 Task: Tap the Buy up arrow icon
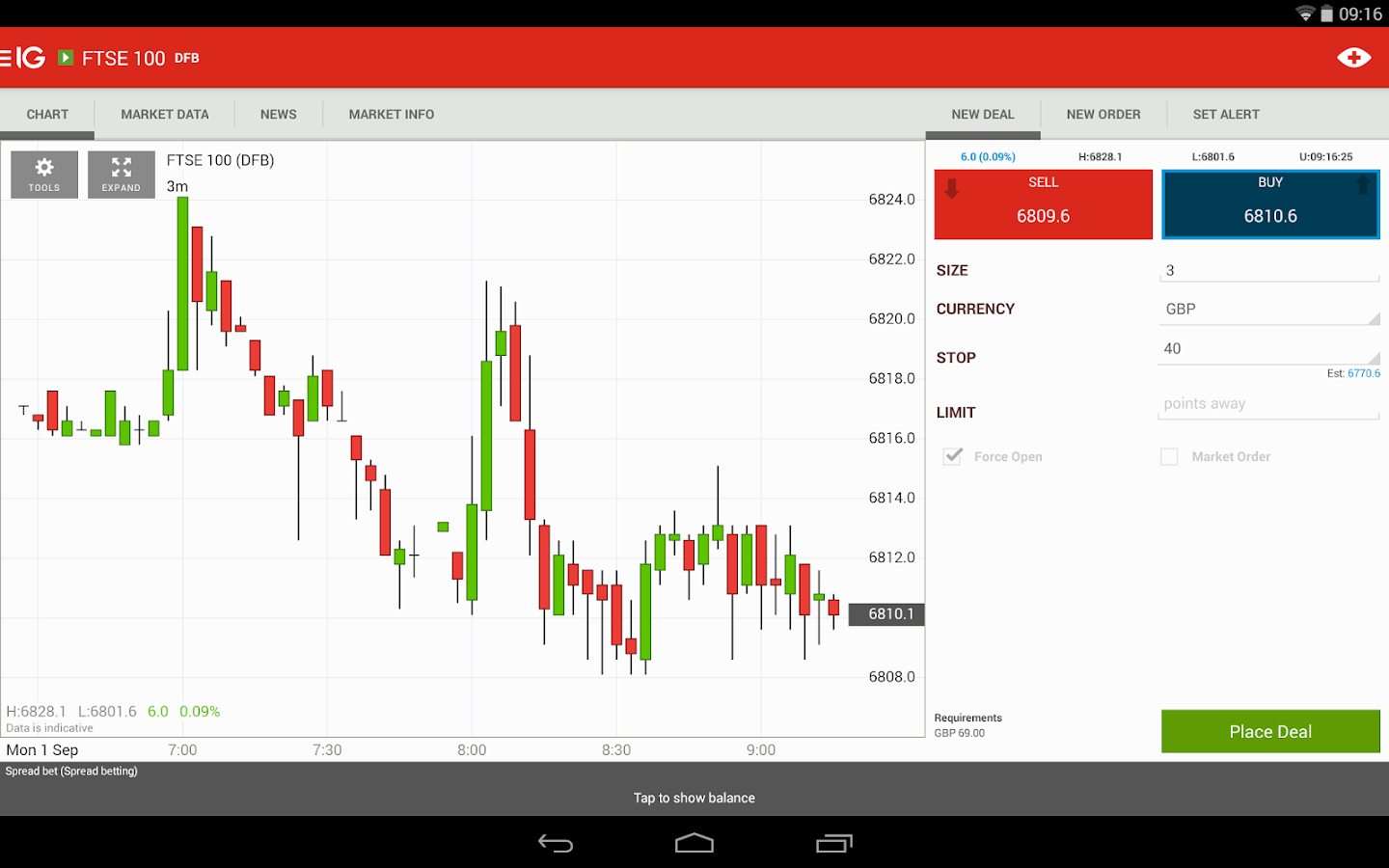pos(1363,184)
